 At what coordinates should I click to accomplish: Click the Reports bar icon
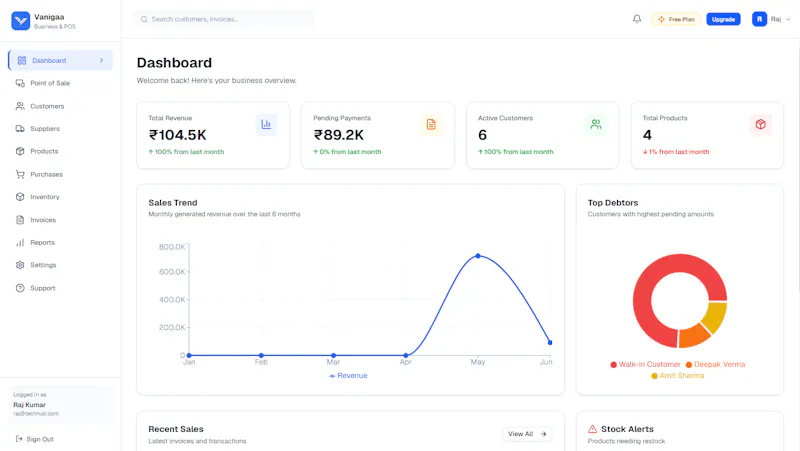[x=20, y=242]
